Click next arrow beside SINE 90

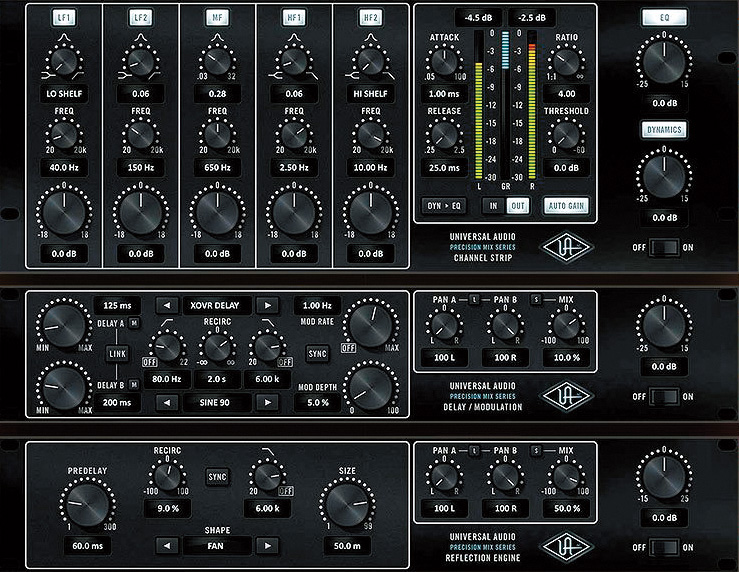[x=268, y=402]
